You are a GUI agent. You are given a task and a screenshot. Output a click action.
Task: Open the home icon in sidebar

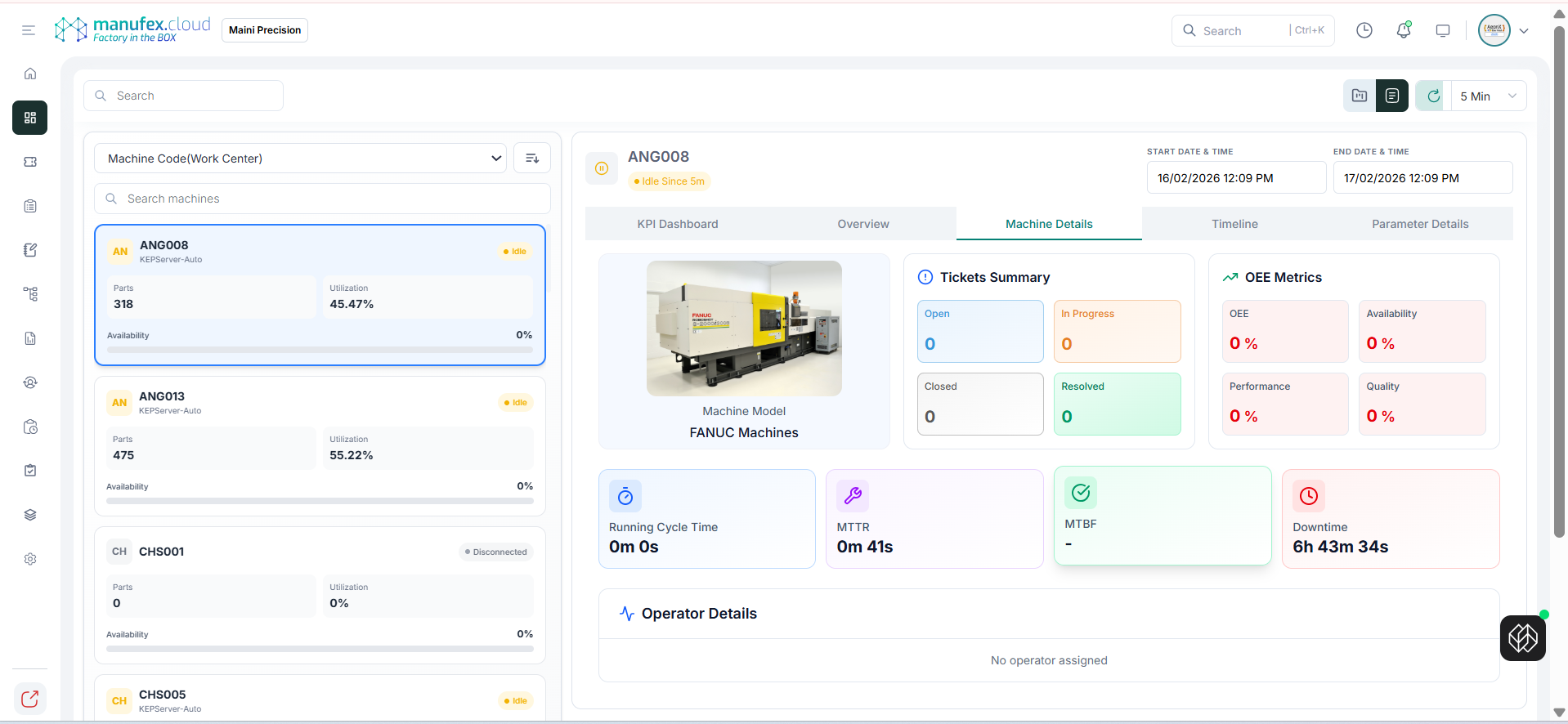click(30, 74)
